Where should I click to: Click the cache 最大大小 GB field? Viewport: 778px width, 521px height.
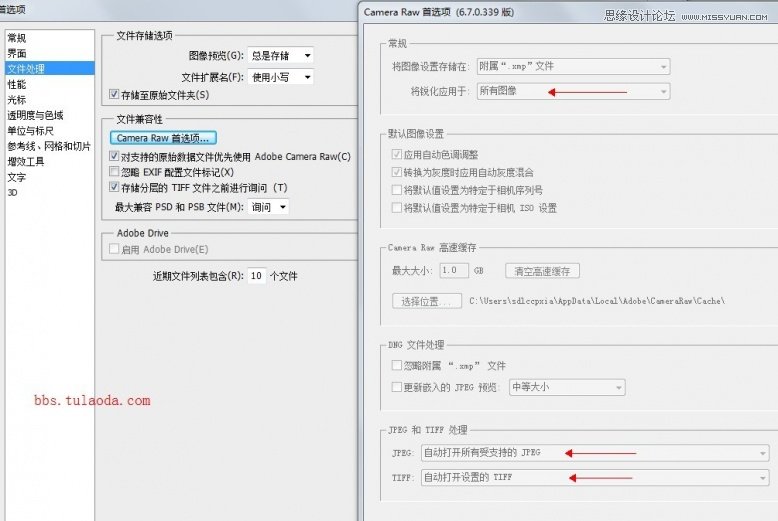click(454, 270)
